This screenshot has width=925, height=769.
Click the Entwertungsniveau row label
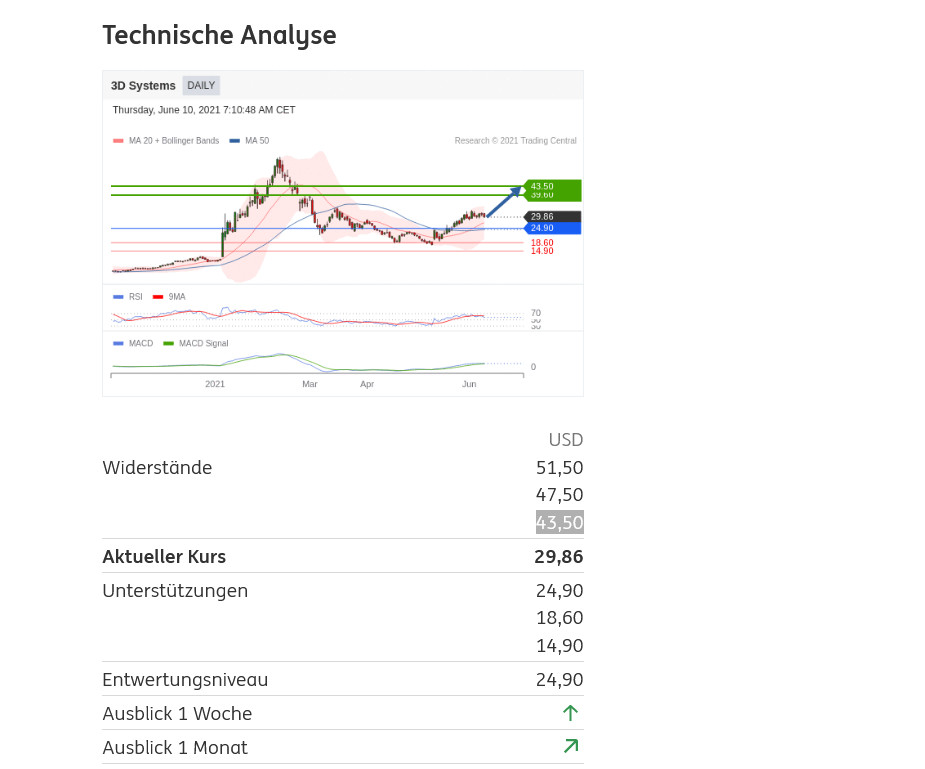[185, 680]
